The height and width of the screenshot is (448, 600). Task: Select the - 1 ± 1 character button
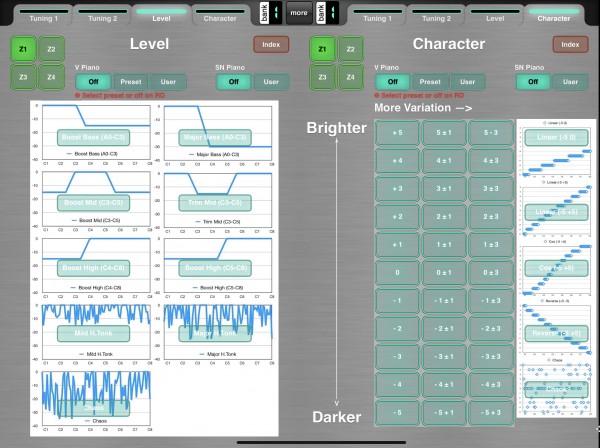(444, 301)
